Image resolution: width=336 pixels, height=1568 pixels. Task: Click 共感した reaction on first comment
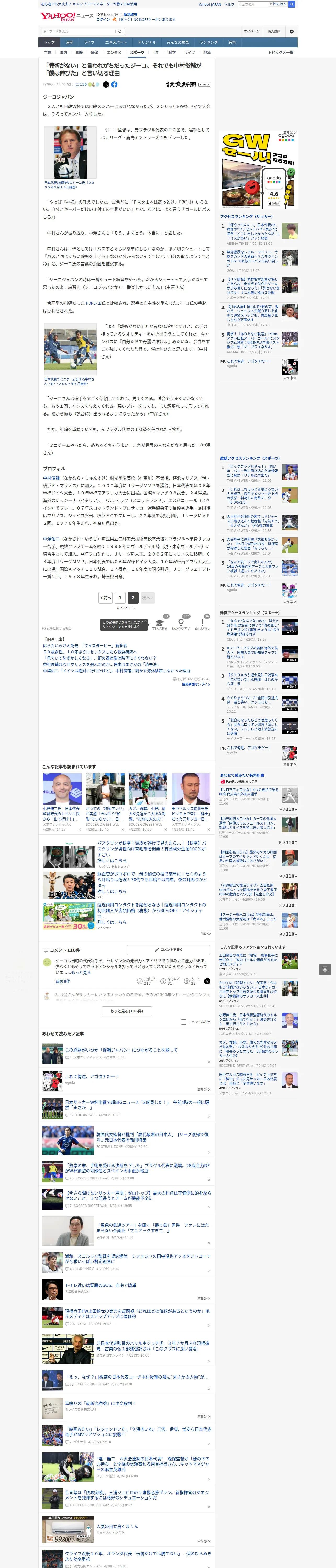tap(147, 982)
